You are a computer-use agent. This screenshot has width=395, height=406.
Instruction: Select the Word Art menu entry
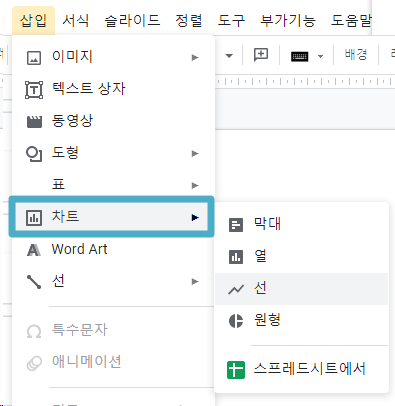[113, 249]
